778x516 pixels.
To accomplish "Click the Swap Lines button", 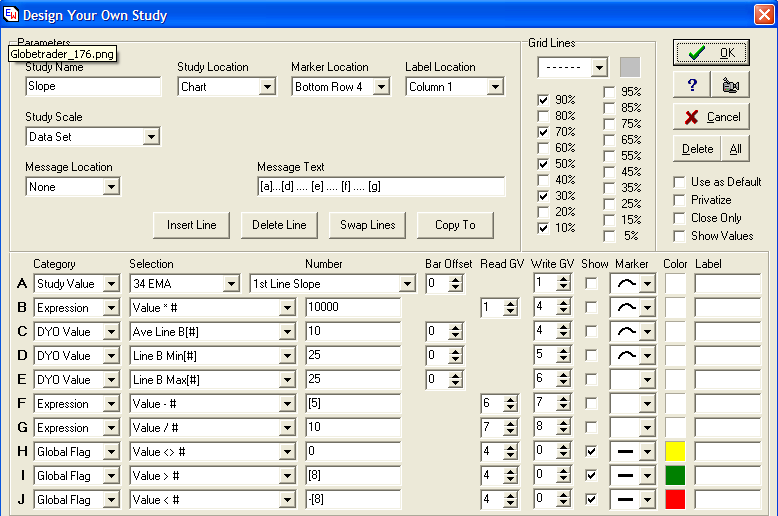I will click(367, 225).
